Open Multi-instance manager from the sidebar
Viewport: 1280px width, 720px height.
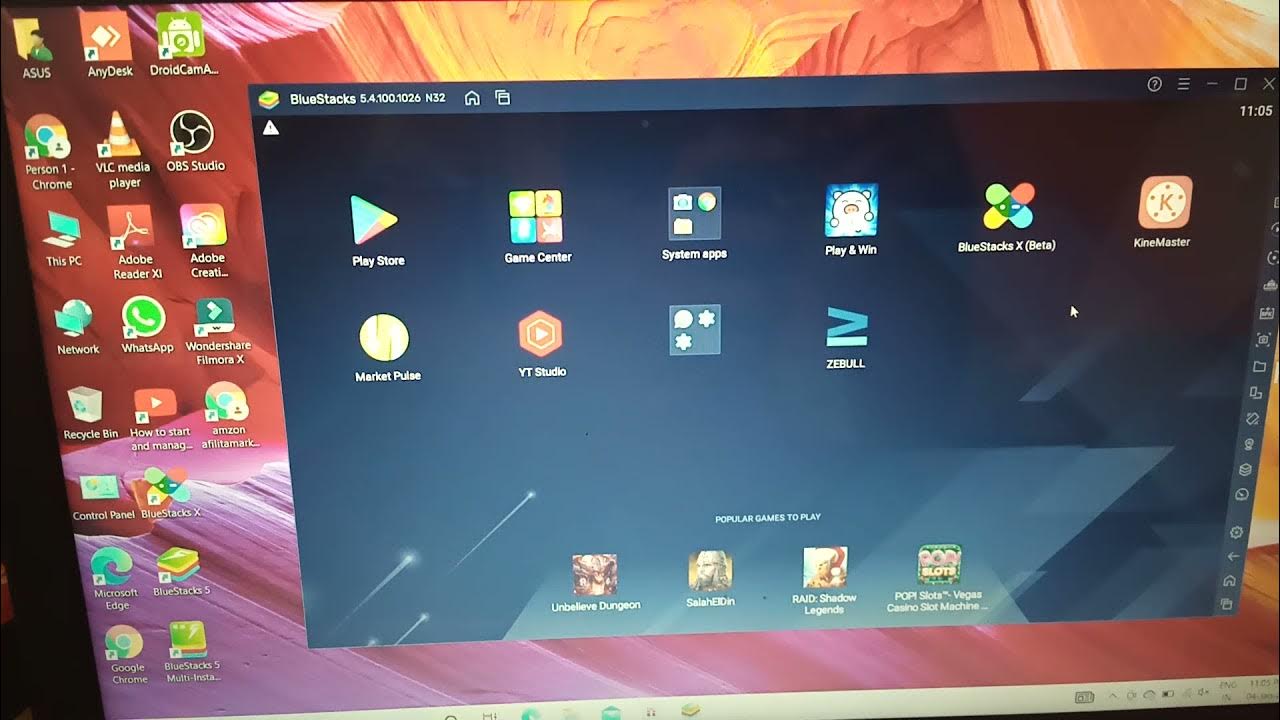(1256, 393)
